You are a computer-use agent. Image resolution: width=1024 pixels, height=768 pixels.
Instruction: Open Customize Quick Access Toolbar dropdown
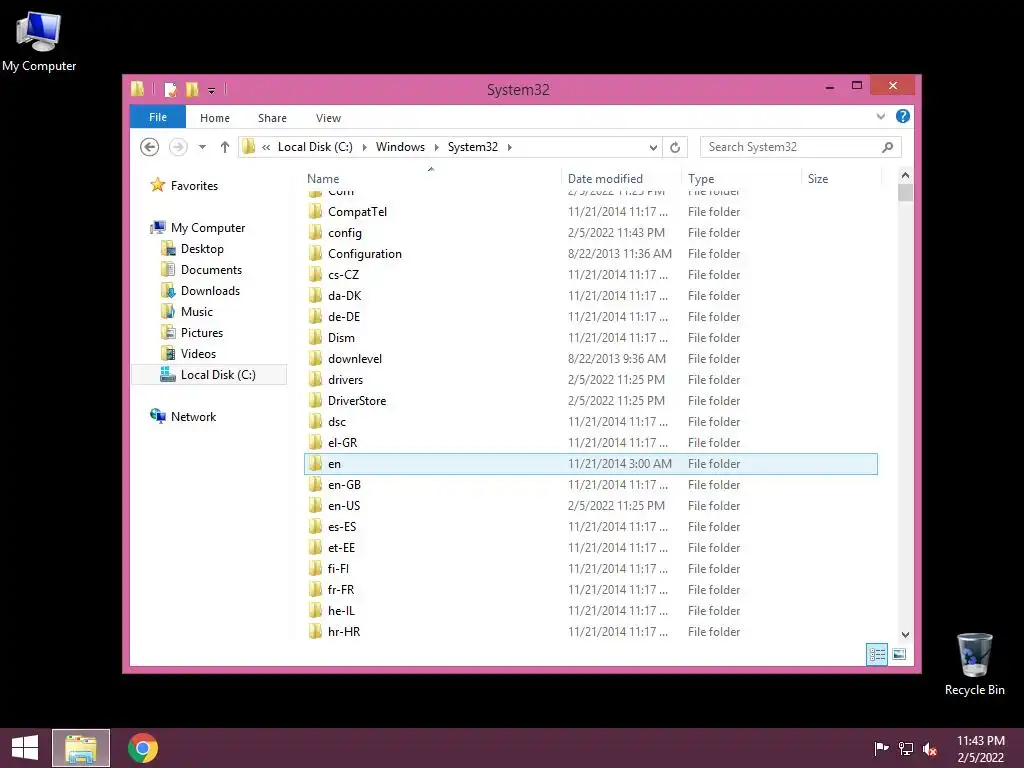212,90
